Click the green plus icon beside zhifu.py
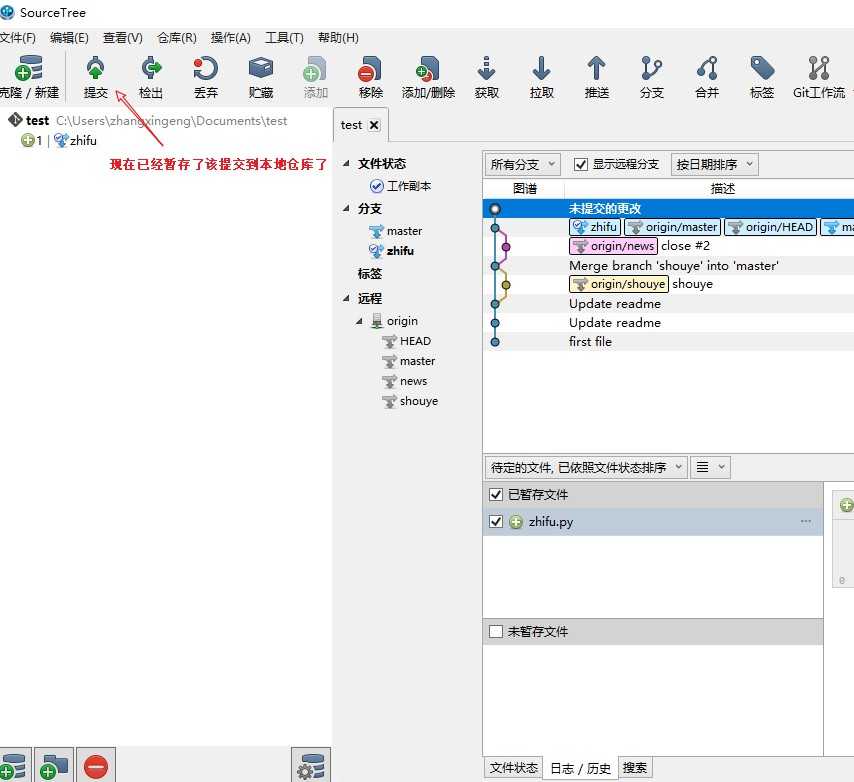The height and width of the screenshot is (782, 854). point(516,522)
